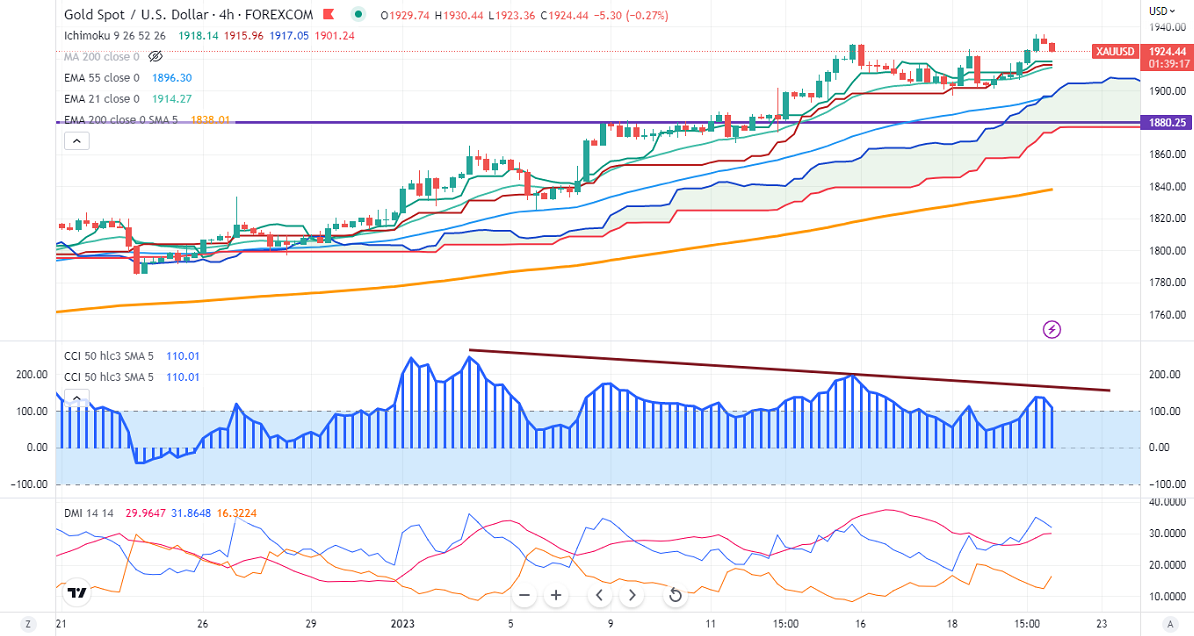This screenshot has height=636, width=1194.
Task: Collapse the main chart indicator legend
Action: click(76, 141)
